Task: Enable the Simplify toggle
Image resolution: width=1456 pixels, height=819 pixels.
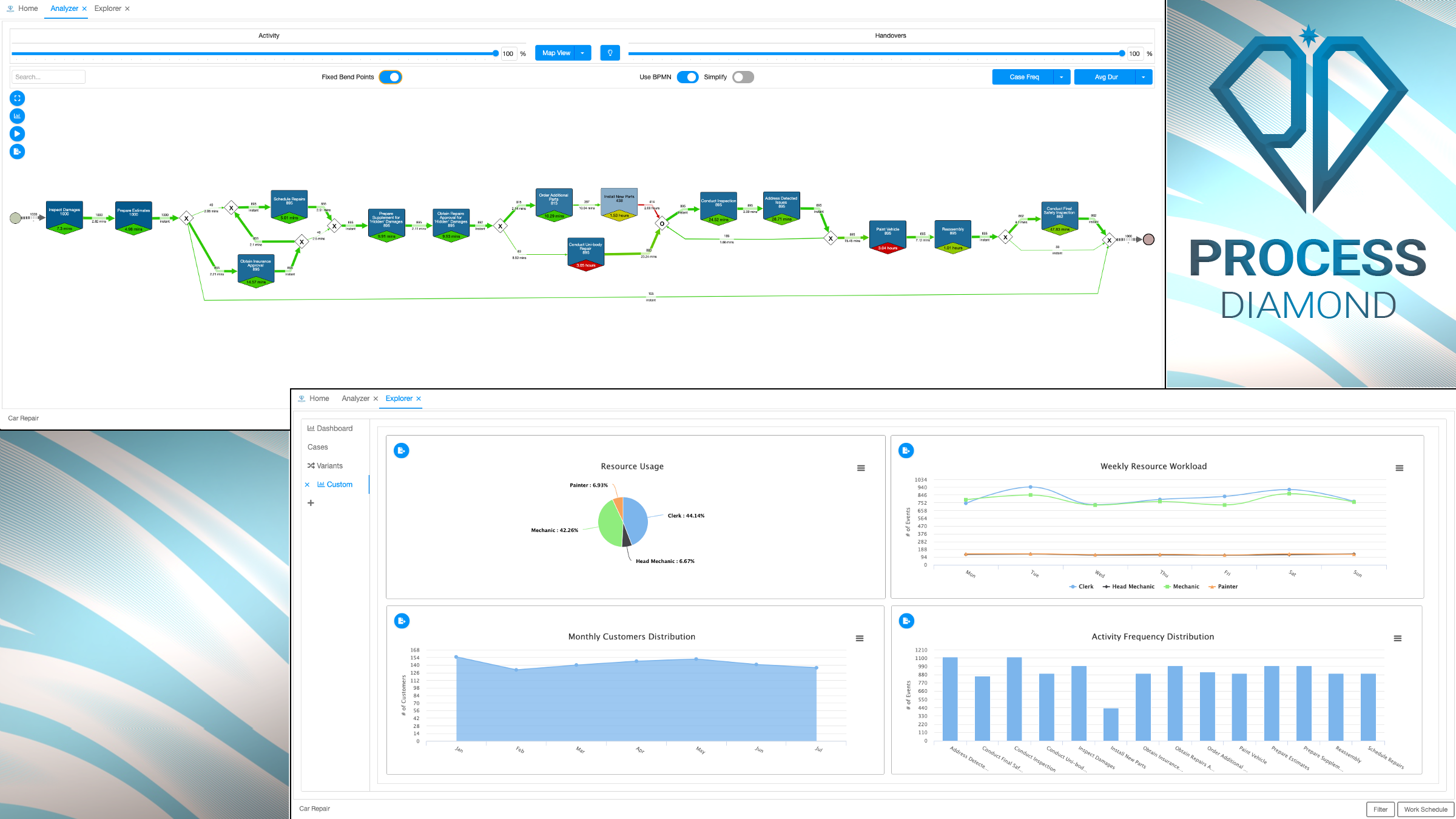Action: pos(743,77)
